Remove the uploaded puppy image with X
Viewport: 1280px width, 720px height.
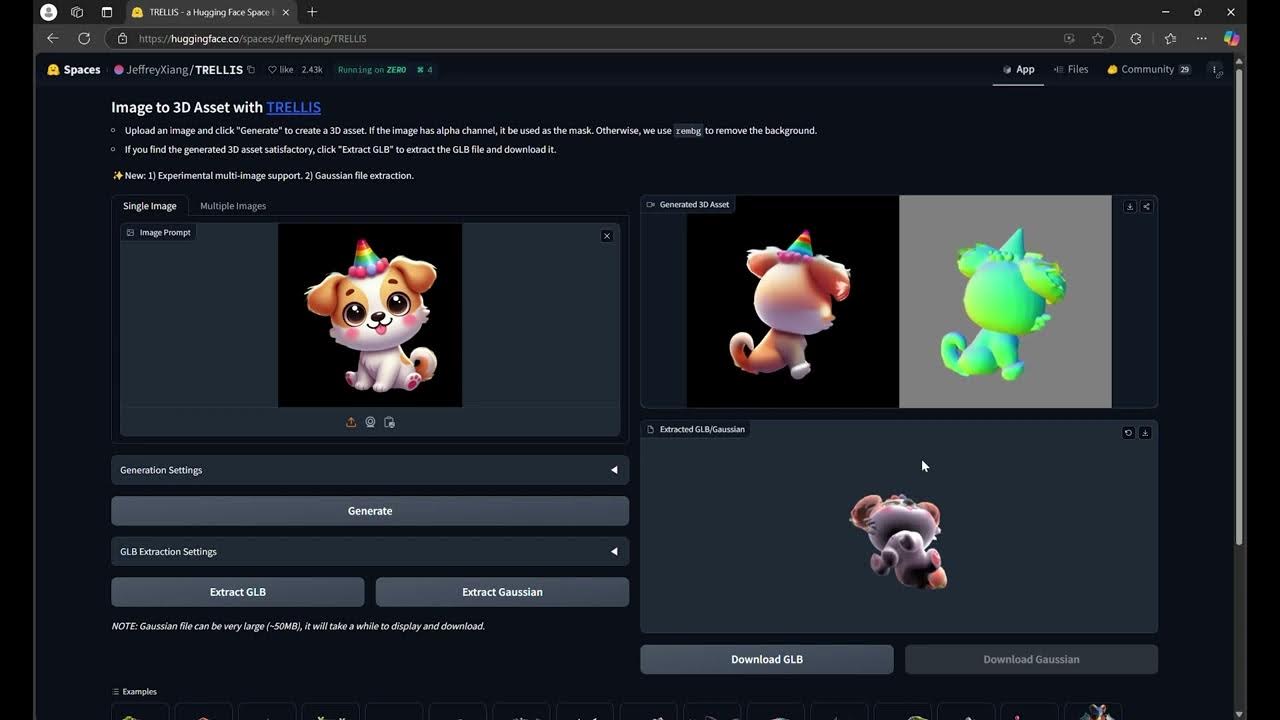coord(607,236)
